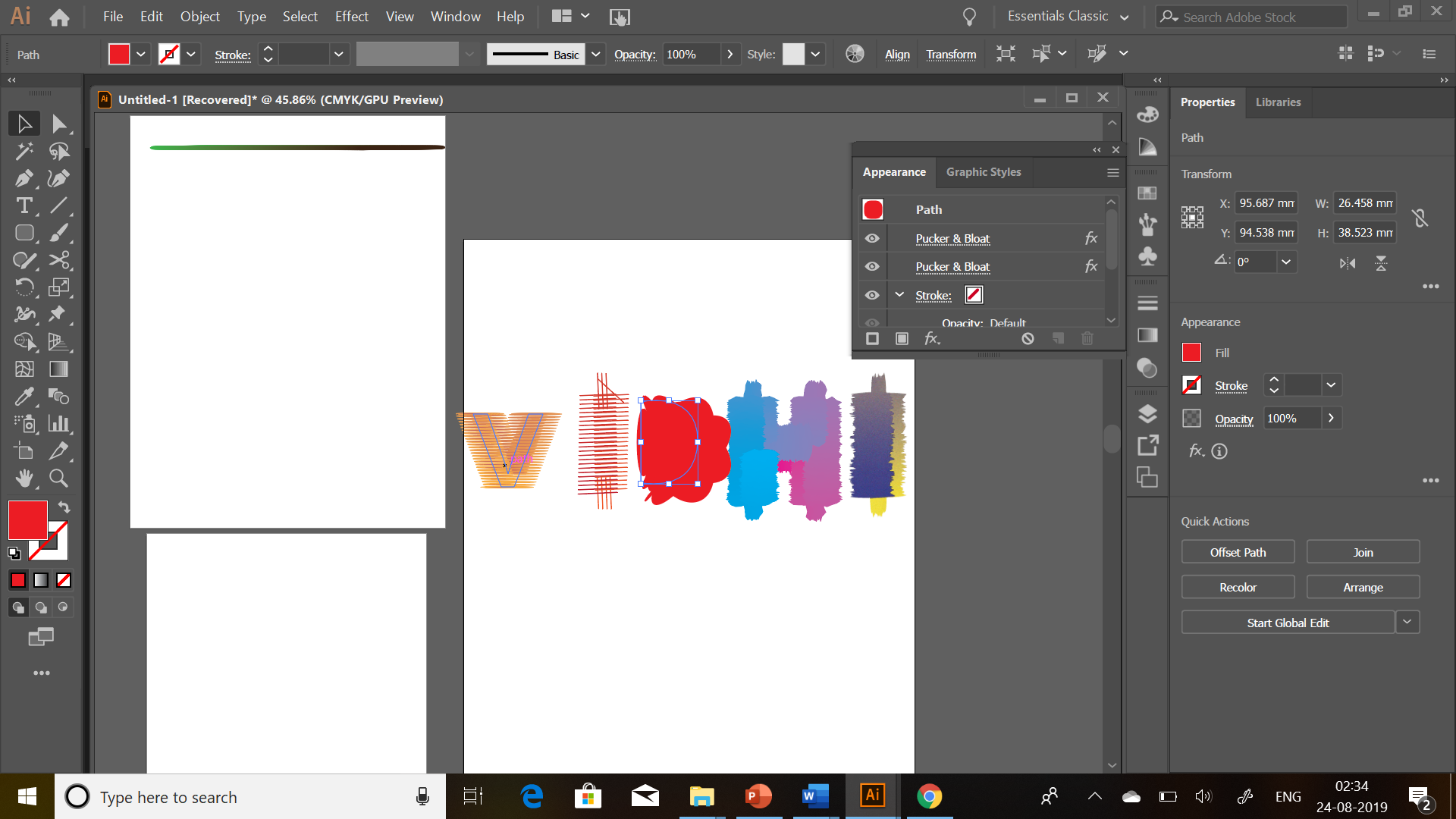Click Add New Effect fx icon
The width and height of the screenshot is (1456, 819).
click(x=932, y=339)
